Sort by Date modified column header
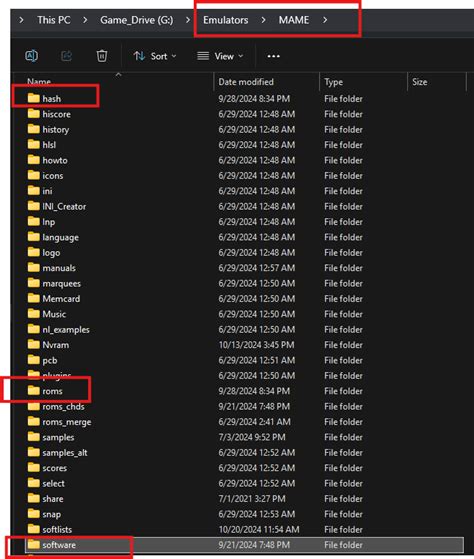 coord(246,82)
